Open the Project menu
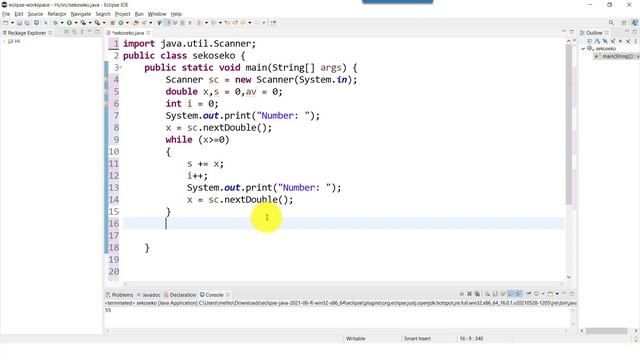This screenshot has width=640, height=360. (x=122, y=14)
